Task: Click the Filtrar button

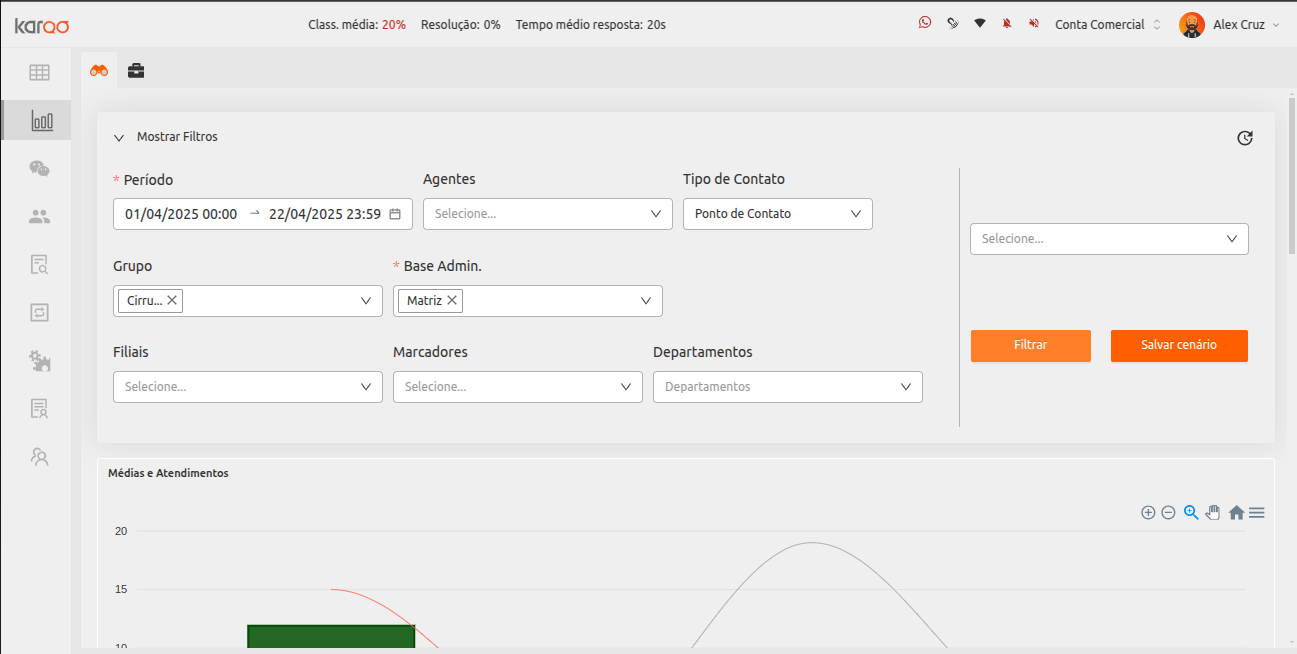Action: click(1031, 345)
